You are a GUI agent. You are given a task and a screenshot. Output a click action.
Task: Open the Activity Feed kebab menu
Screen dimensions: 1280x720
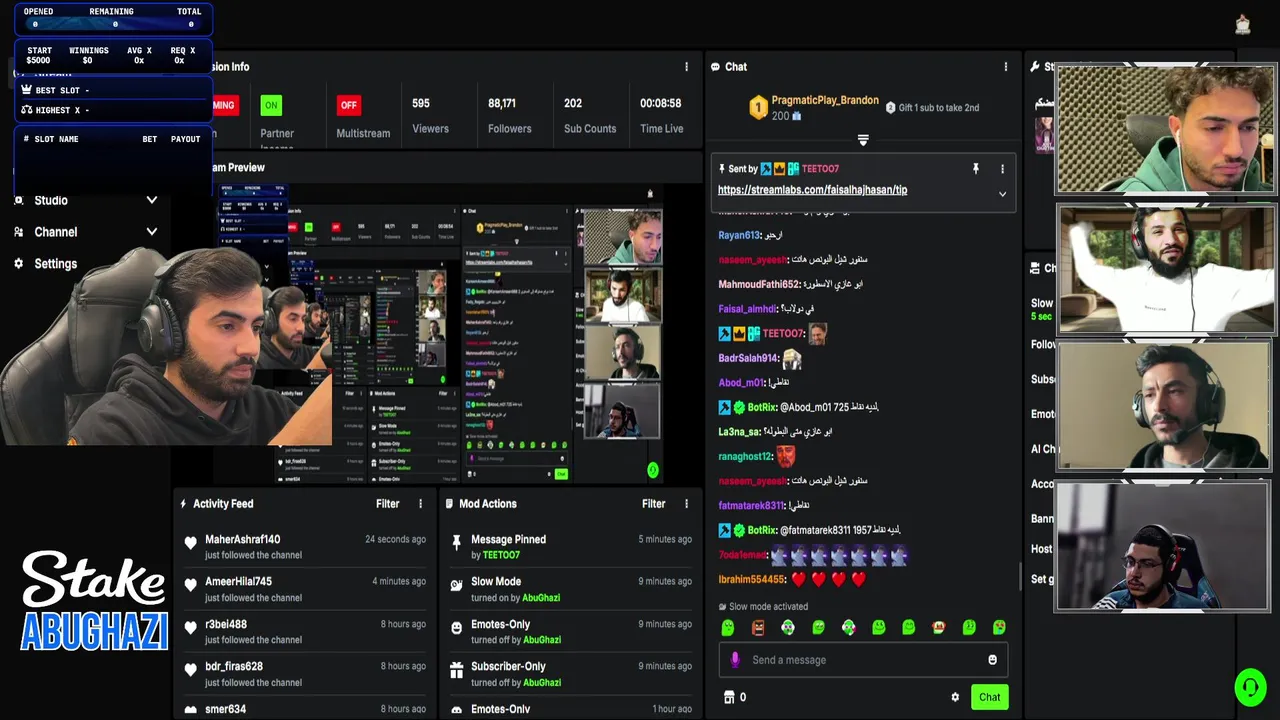420,504
